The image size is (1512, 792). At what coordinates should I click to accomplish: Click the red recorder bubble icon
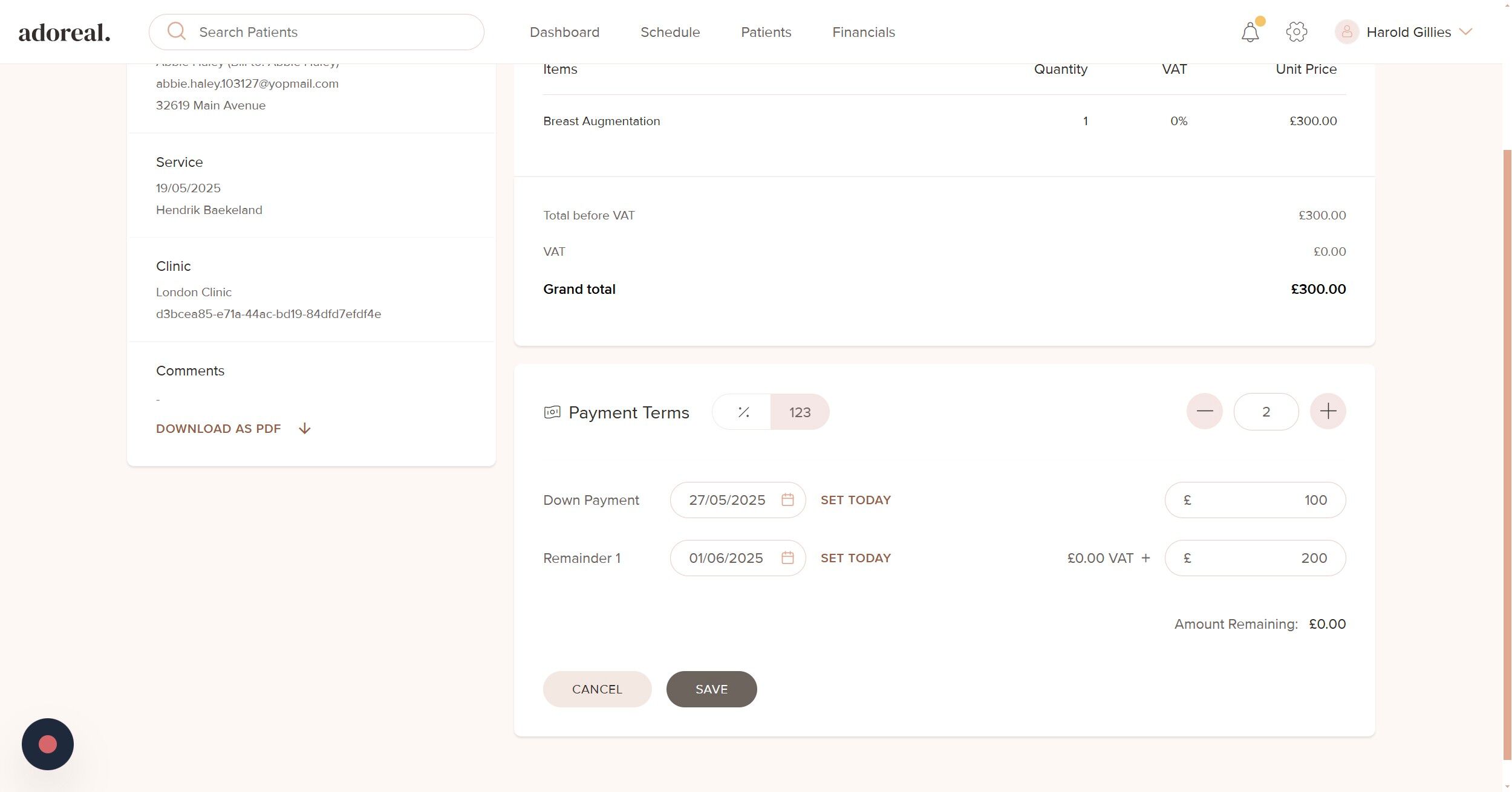(x=48, y=744)
